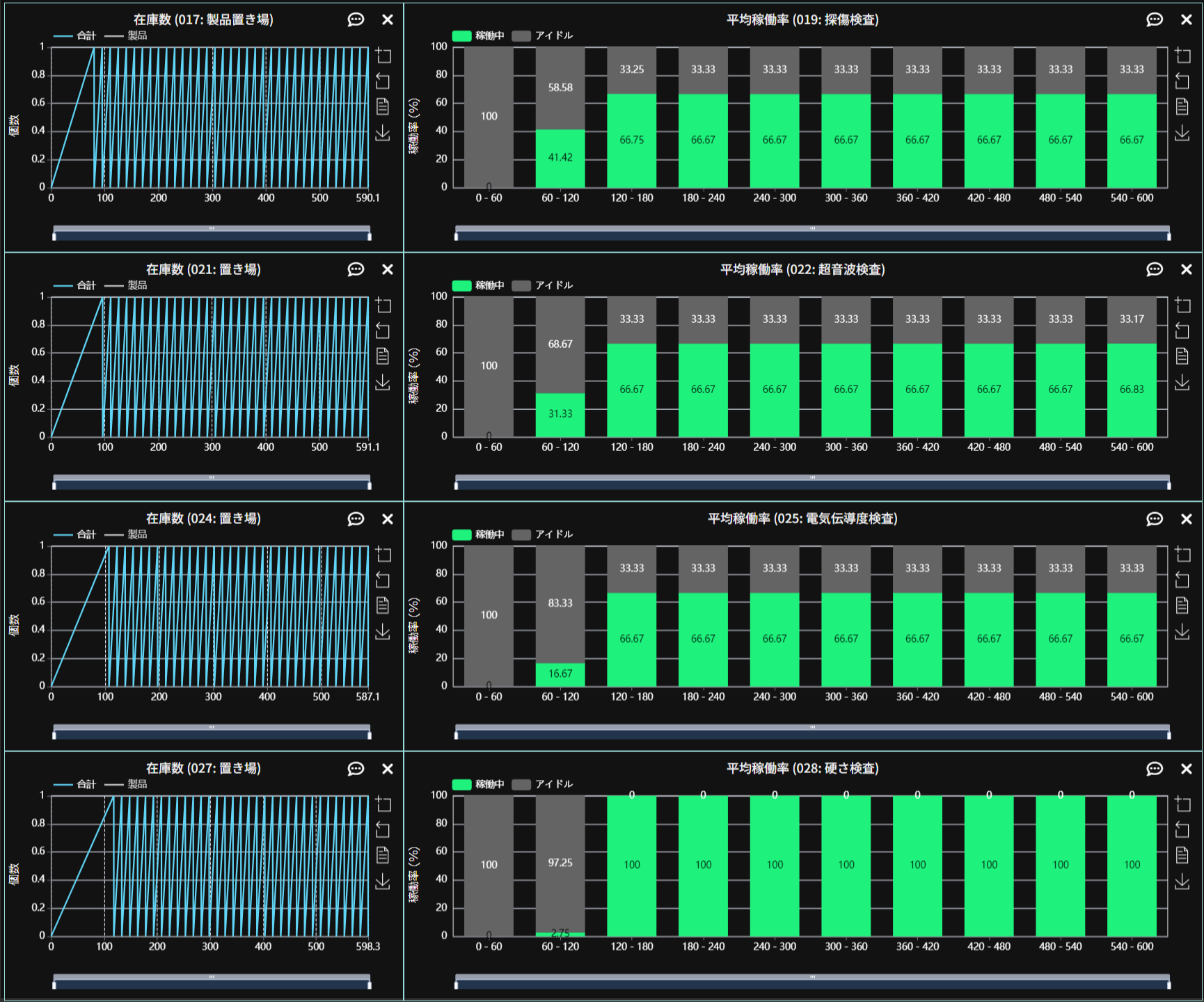Save 028 硬さ検査 chart as image

(1182, 881)
